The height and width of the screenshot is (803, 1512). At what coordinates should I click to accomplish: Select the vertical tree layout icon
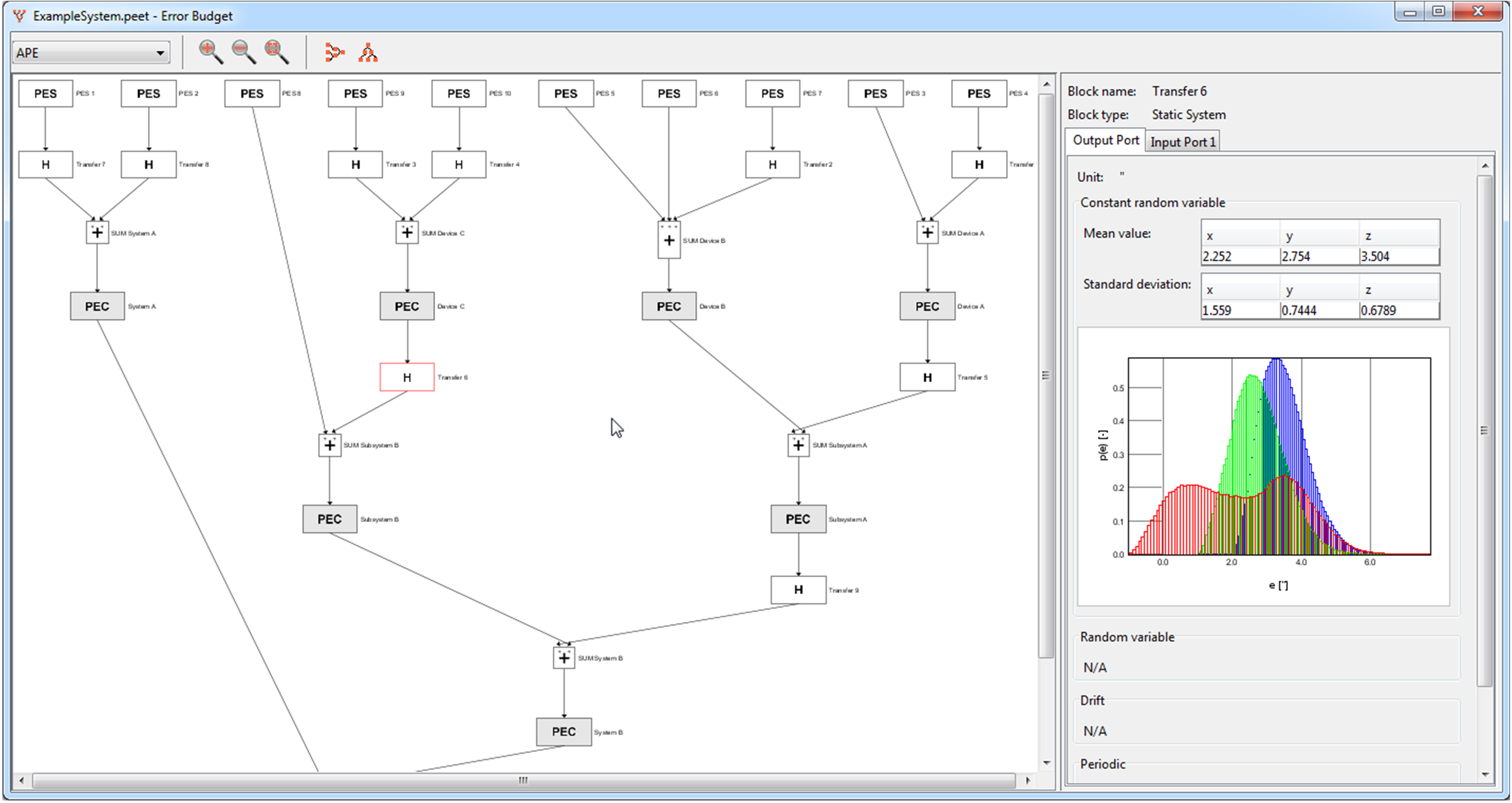click(x=367, y=52)
